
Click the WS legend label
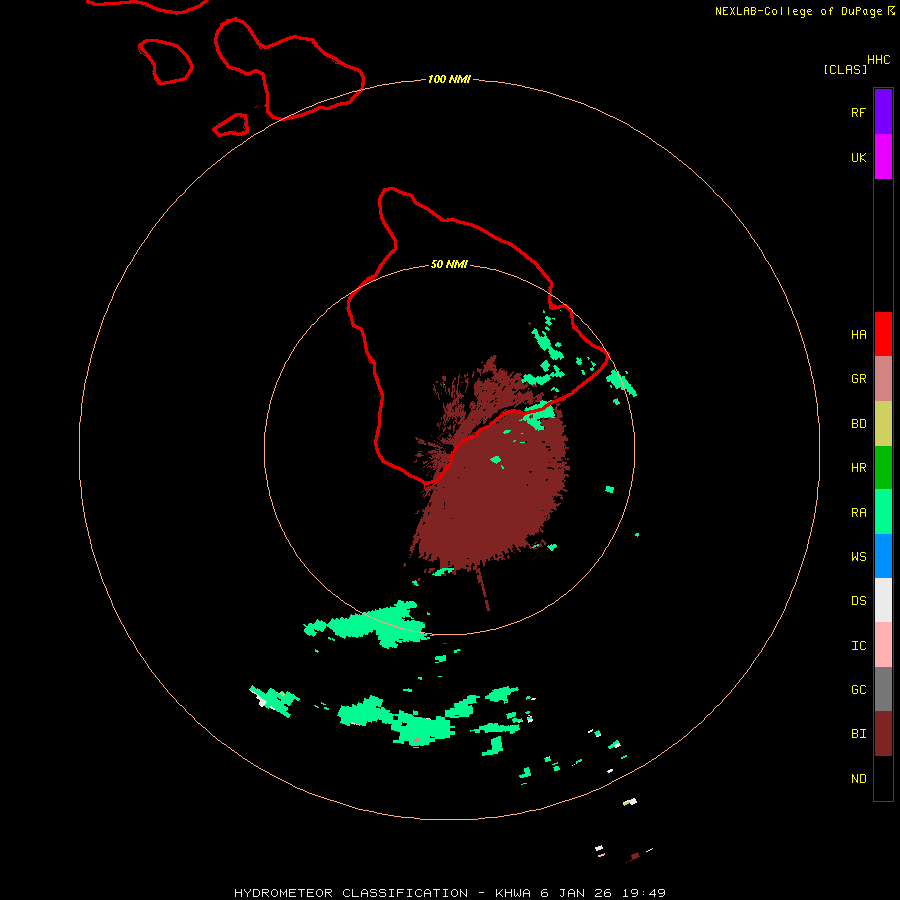[x=858, y=557]
